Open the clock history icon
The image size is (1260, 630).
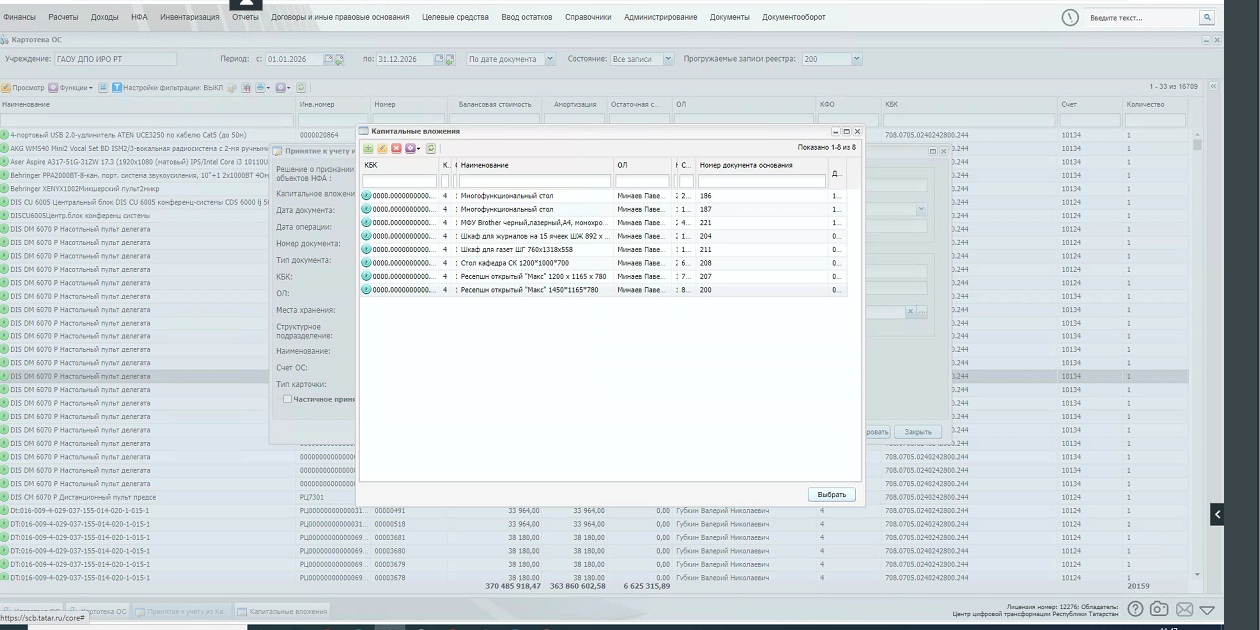point(1070,18)
